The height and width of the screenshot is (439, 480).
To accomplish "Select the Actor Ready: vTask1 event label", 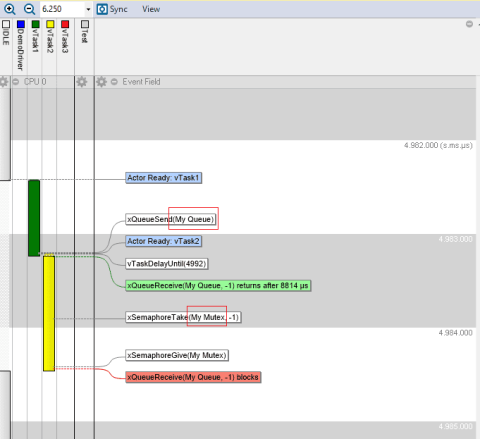I will (163, 178).
